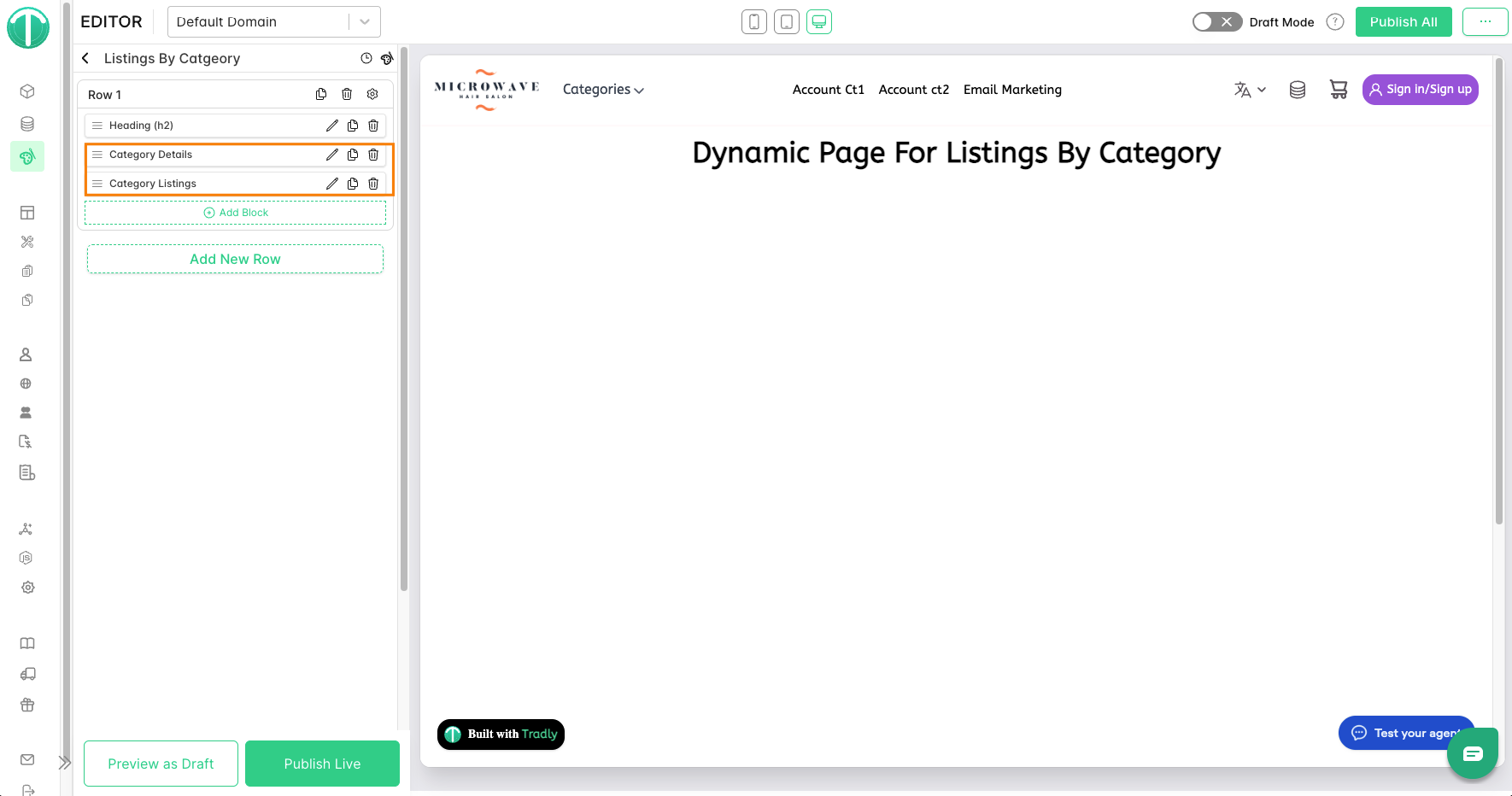Screen dimensions: 1512x796
Task: Open the language selector dropdown
Action: tap(1250, 90)
